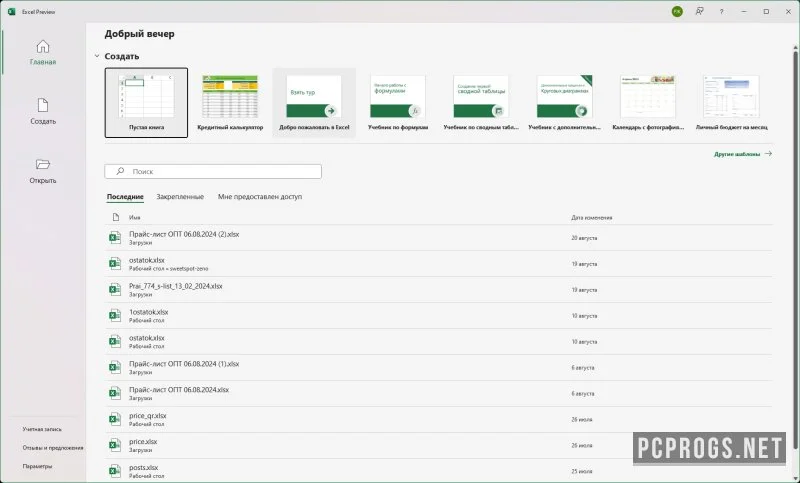This screenshot has width=800, height=483.
Task: Choose the Календарь с фотографиями template
Action: (648, 103)
